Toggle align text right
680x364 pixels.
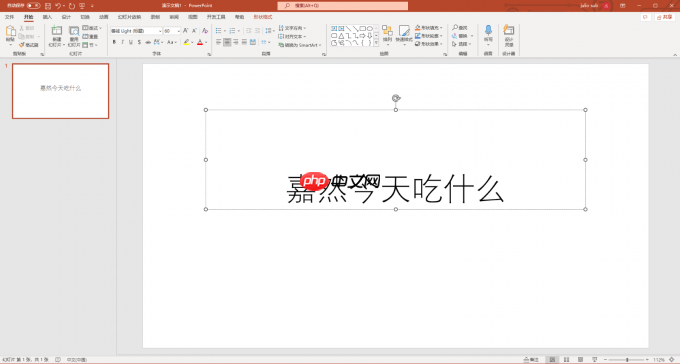[x=236, y=42]
